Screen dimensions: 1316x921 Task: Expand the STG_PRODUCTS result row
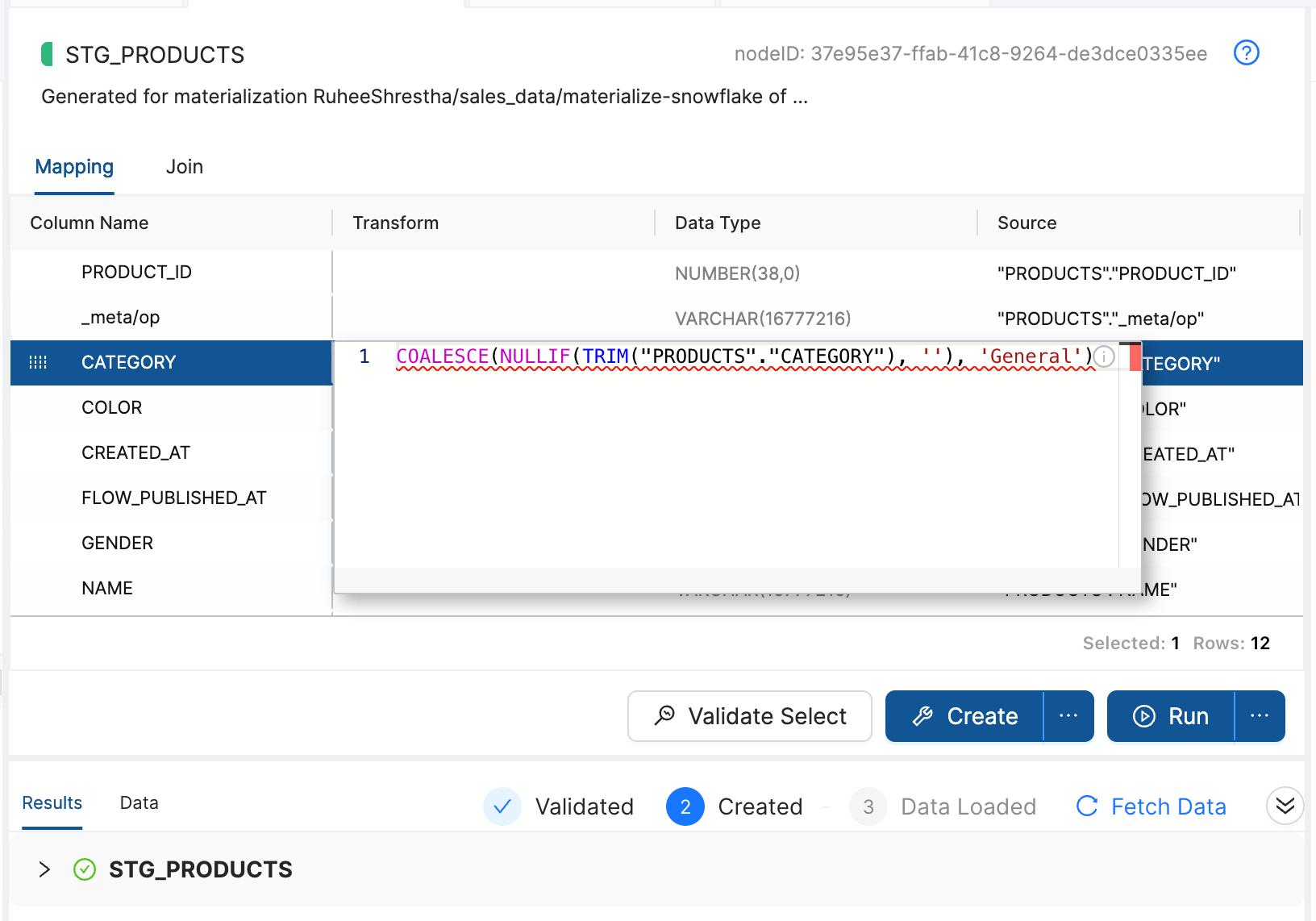point(44,869)
